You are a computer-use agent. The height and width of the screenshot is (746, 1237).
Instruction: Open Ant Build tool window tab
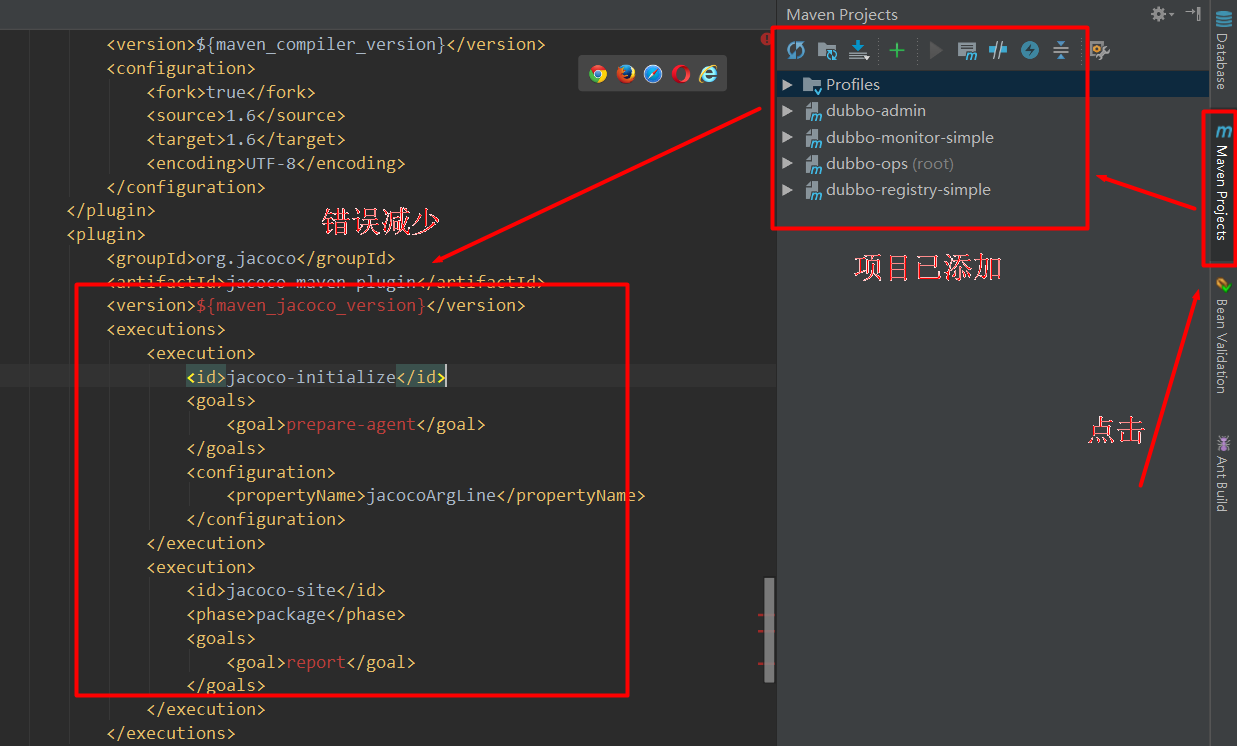[1223, 473]
